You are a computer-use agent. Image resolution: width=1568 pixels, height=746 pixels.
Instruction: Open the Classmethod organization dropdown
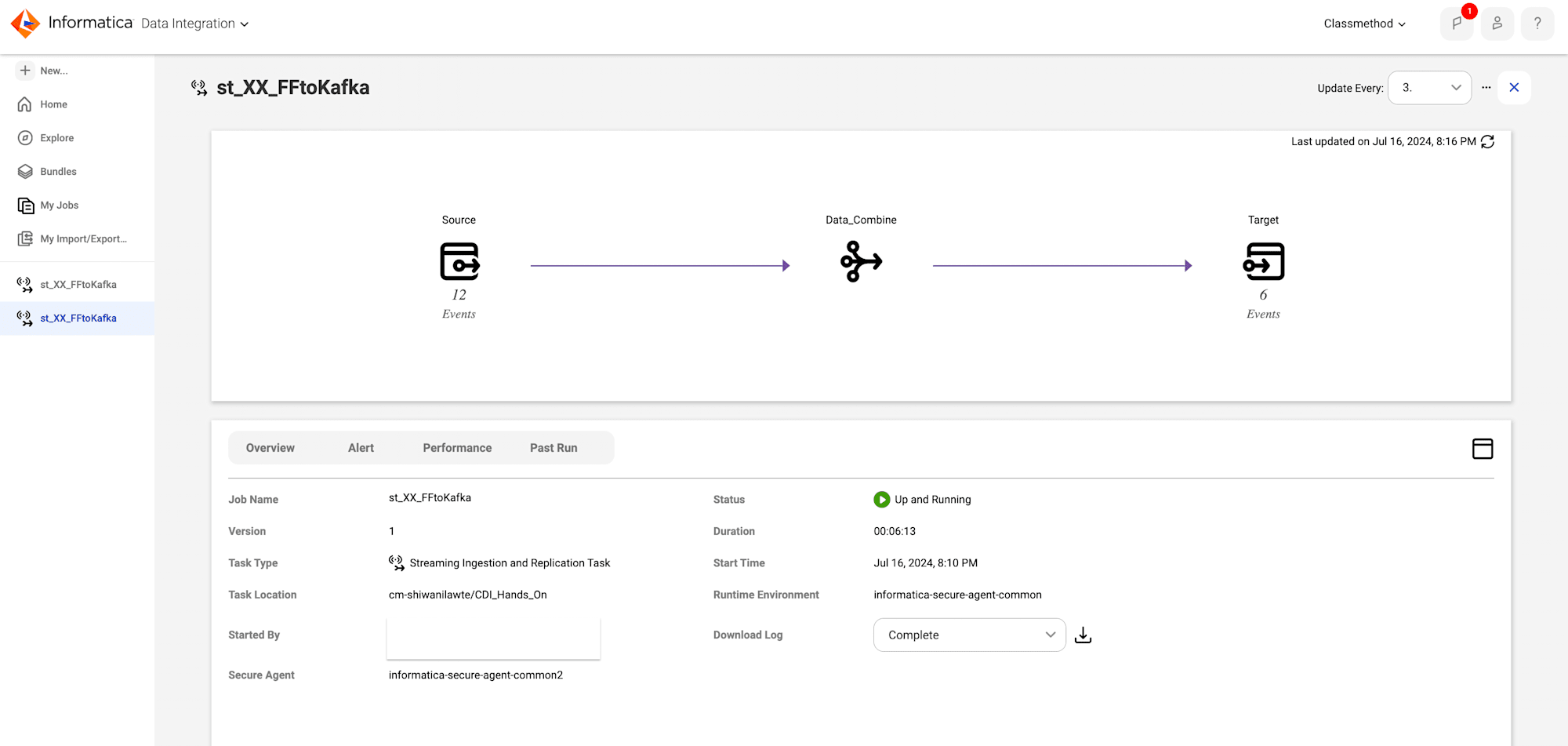(x=1364, y=24)
